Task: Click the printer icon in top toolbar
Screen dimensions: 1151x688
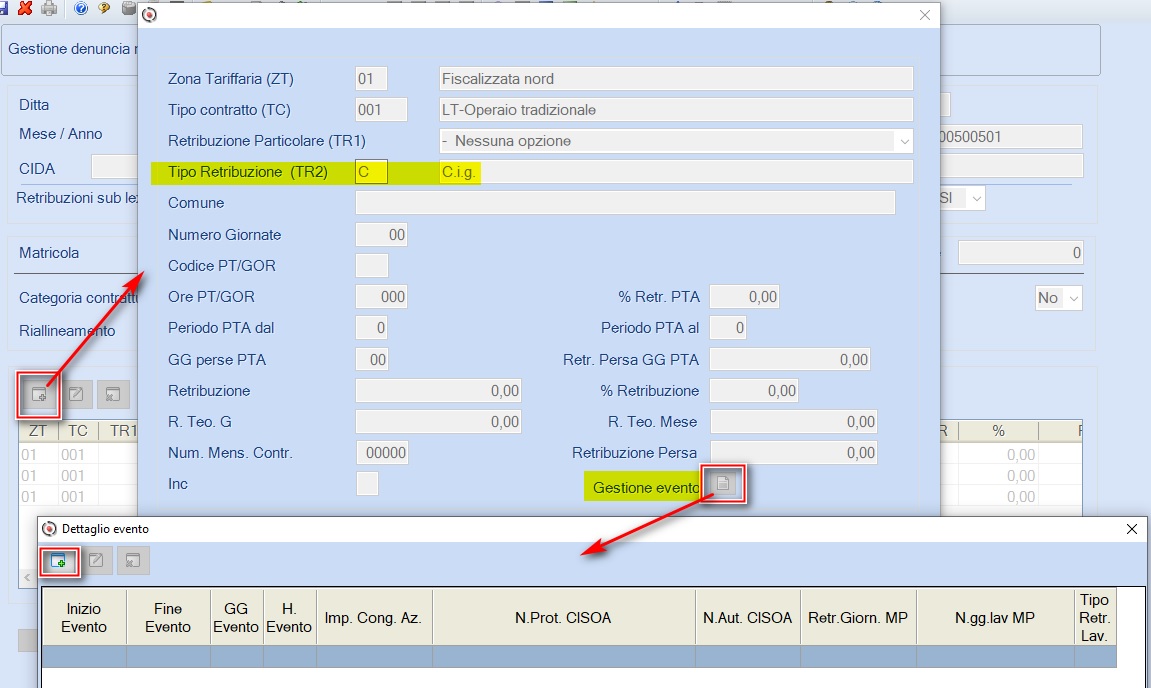Action: 49,7
